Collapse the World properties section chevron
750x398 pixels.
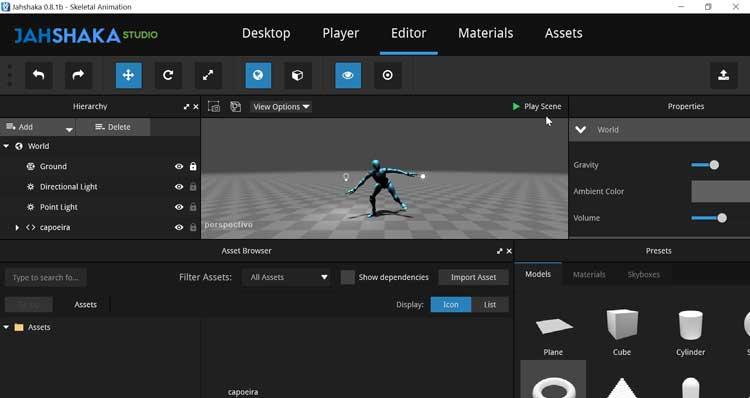pos(581,130)
